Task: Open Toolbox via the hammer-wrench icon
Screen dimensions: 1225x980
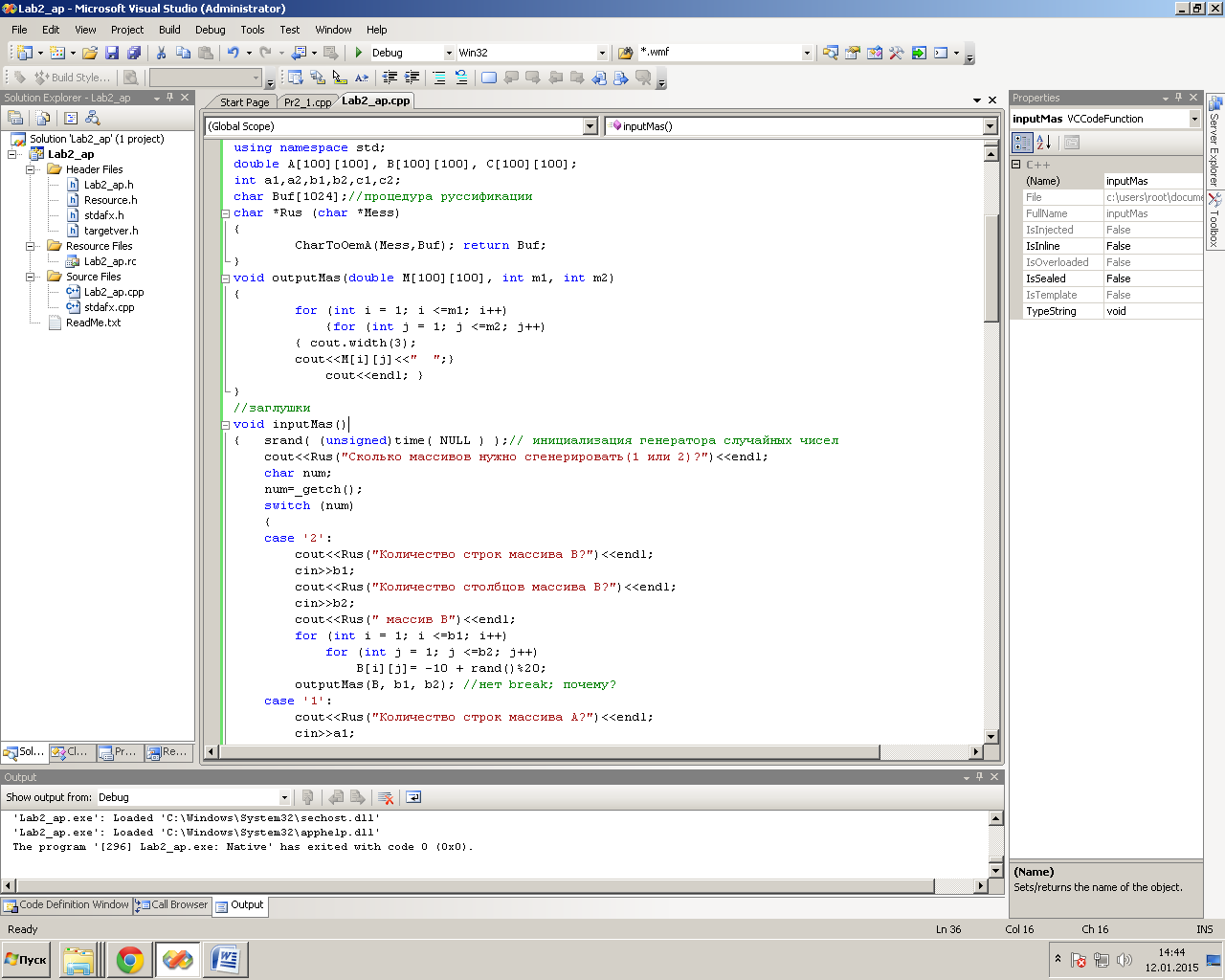Action: coord(896,53)
